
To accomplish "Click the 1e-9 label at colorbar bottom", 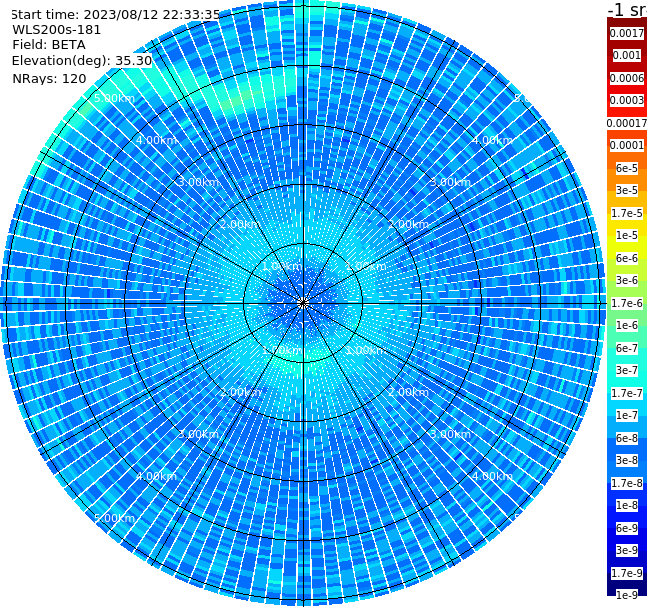I will pyautogui.click(x=627, y=595).
